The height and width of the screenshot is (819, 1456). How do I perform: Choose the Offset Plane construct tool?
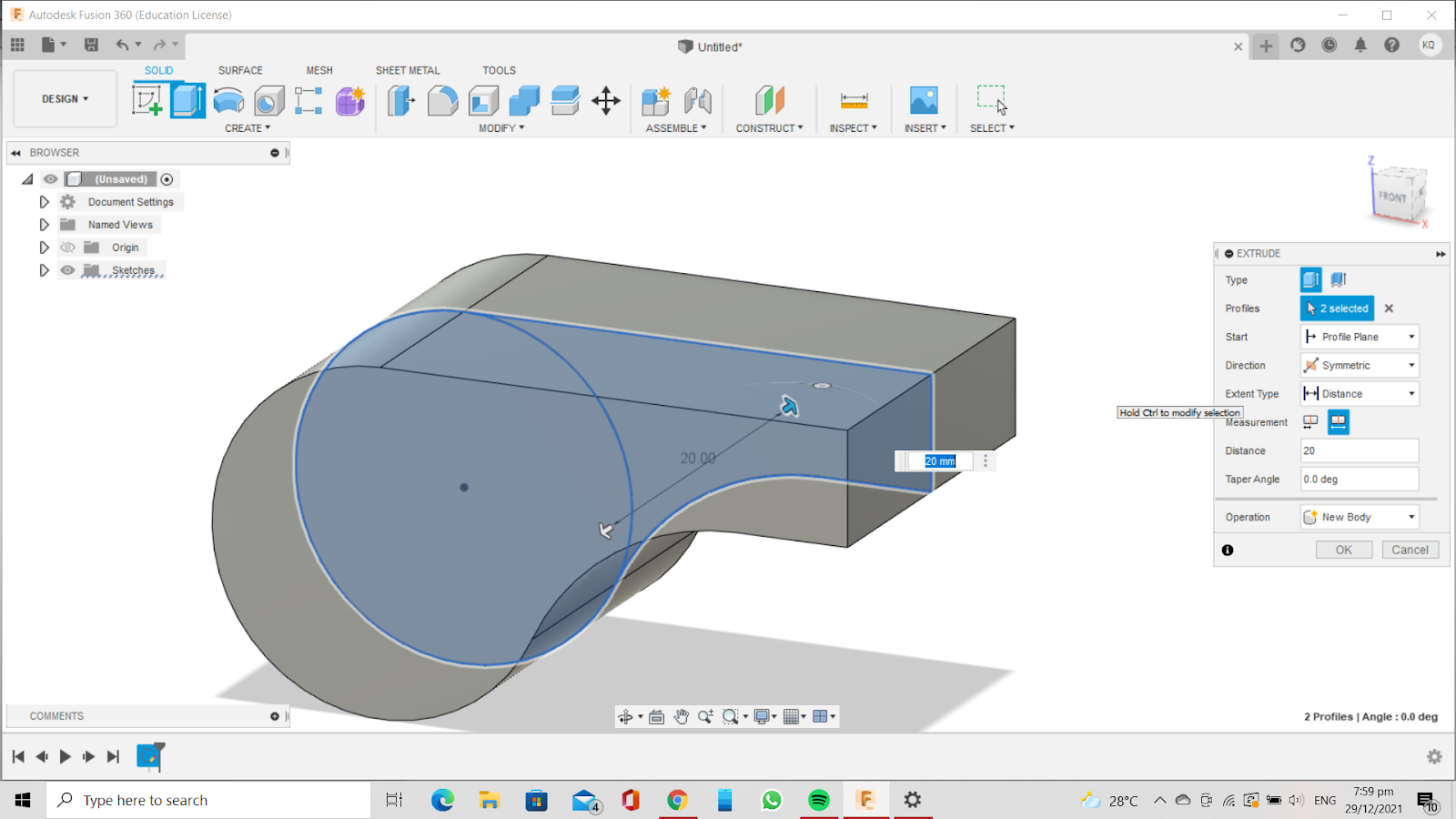pyautogui.click(x=770, y=100)
